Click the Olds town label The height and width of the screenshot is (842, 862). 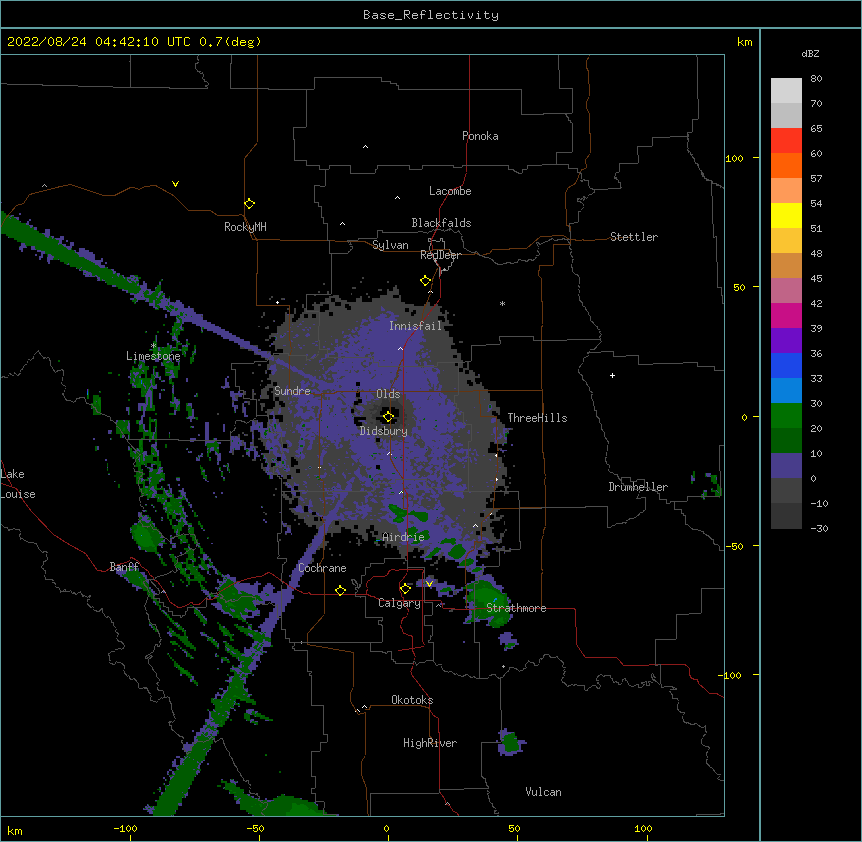(x=388, y=394)
